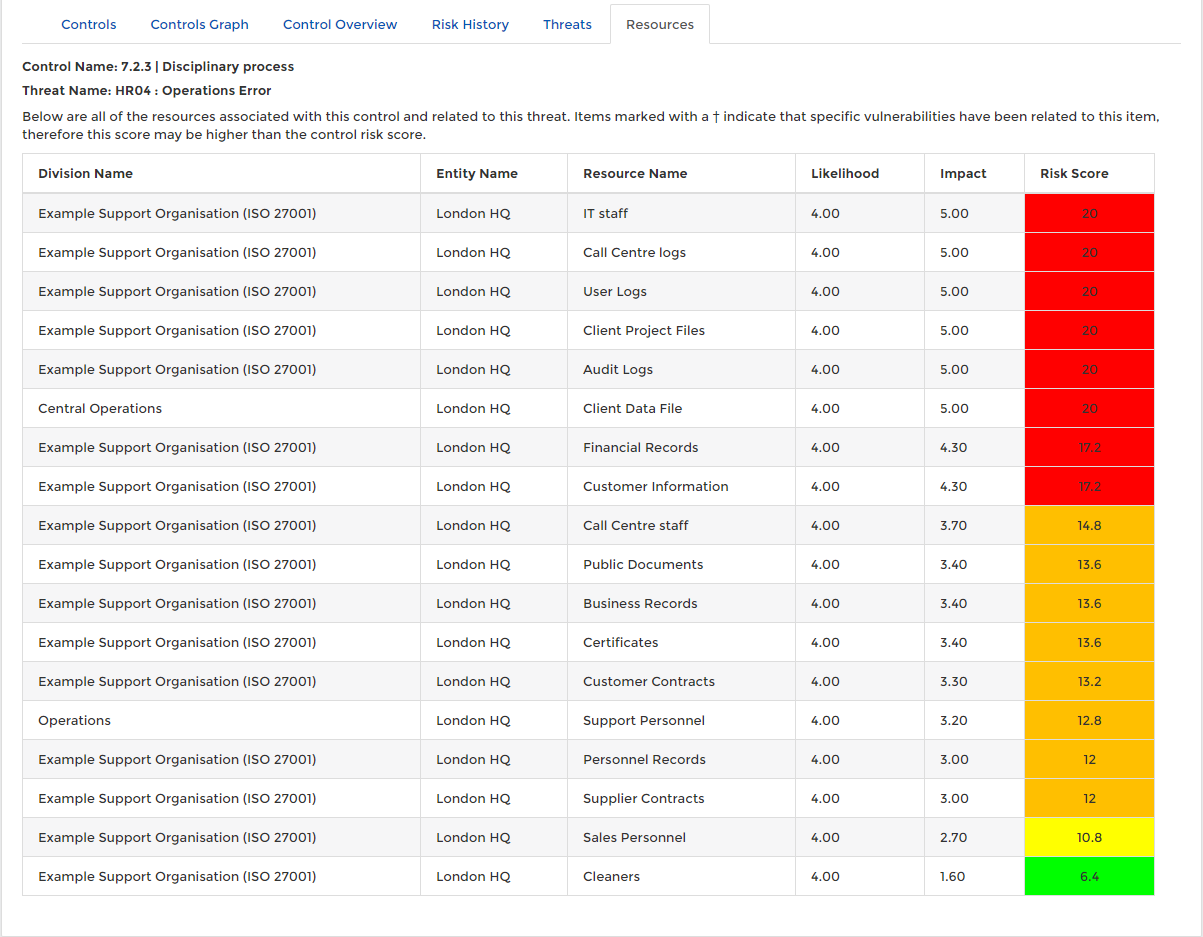Click the Impact column header
Screen dimensions: 1203x937
963,174
